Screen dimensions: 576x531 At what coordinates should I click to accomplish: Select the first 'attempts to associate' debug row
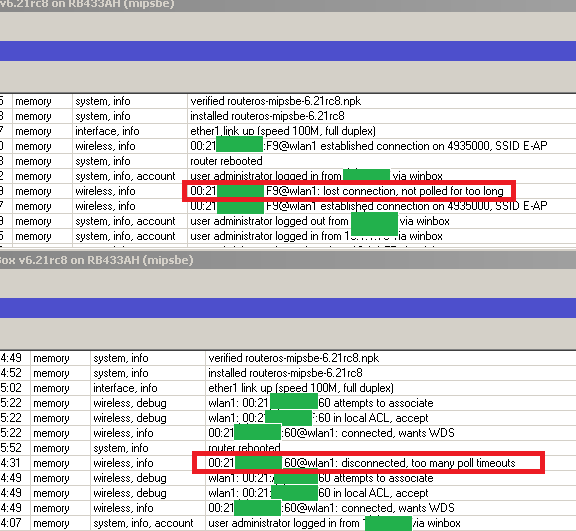coord(288,403)
